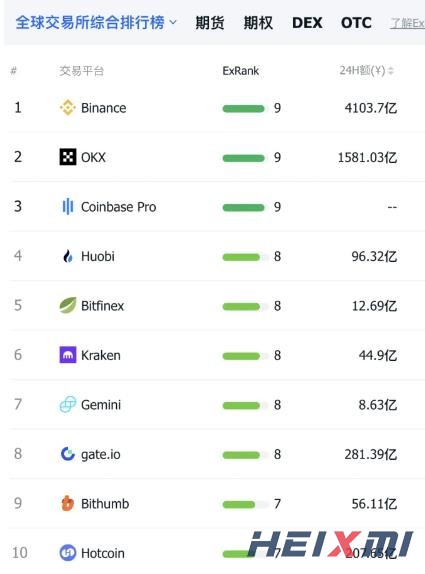Click the Gemini logo icon
This screenshot has height=574, width=425.
tap(68, 405)
